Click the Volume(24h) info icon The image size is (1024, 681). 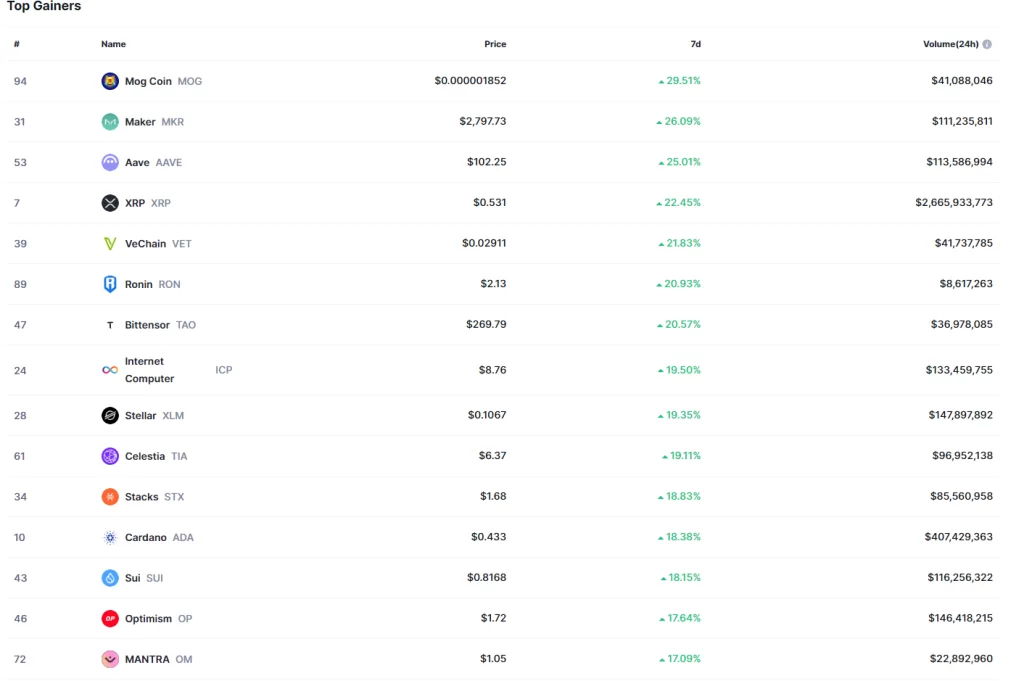coord(987,44)
